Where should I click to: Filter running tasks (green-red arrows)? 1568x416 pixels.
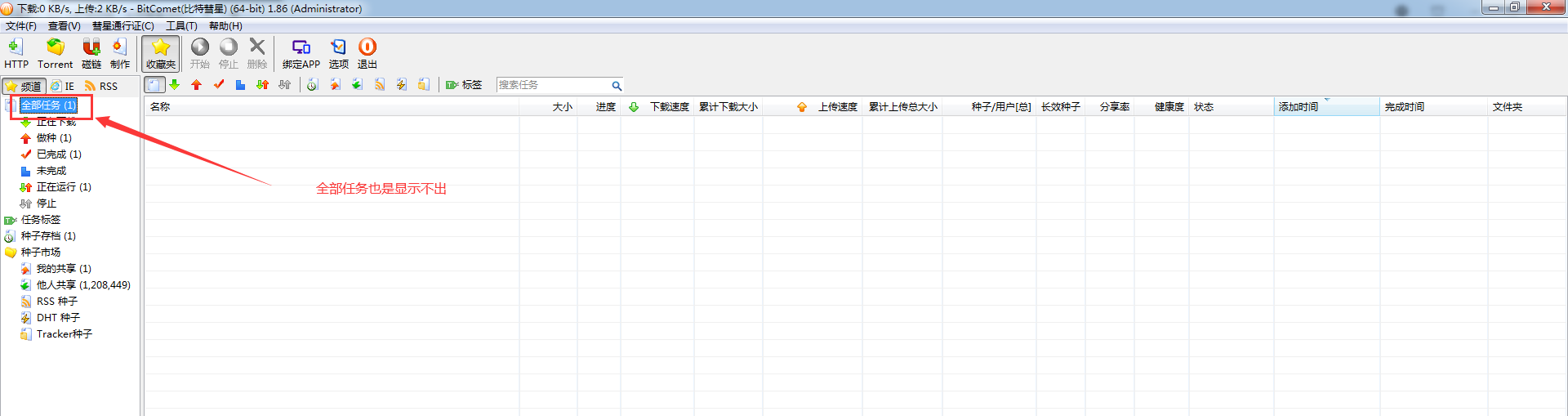262,85
